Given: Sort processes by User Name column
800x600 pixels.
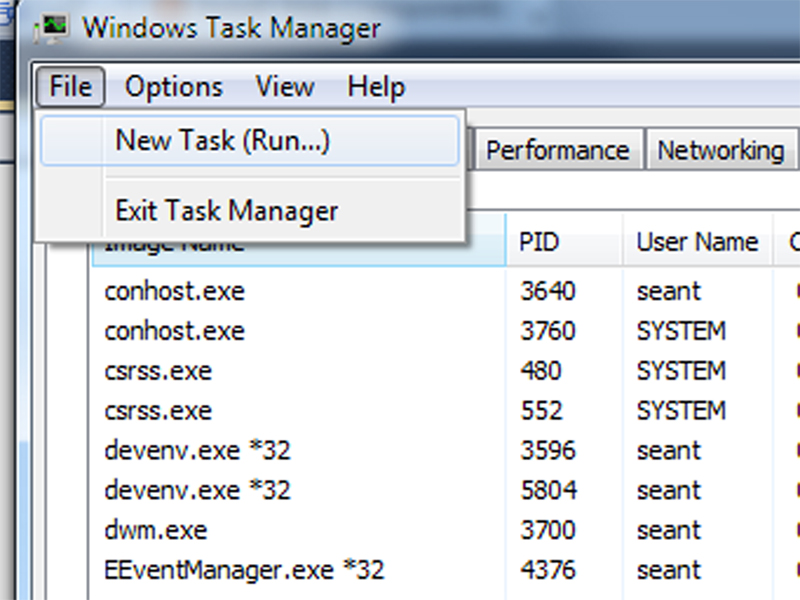Looking at the screenshot, I should click(697, 241).
